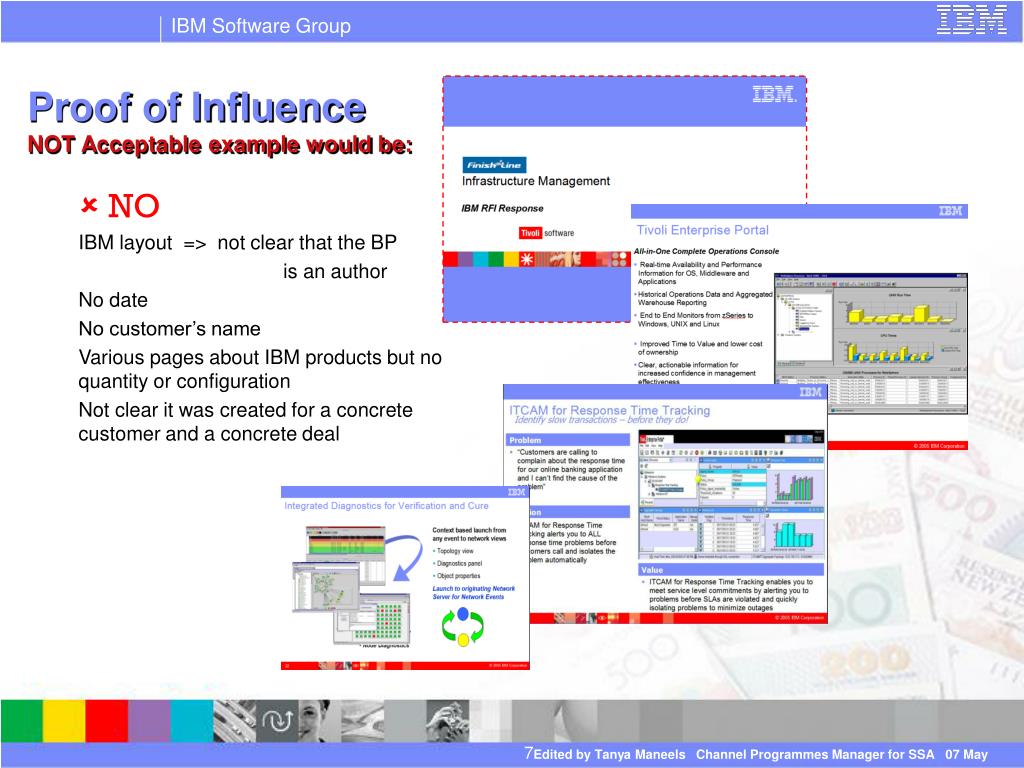The height and width of the screenshot is (768, 1024).
Task: Click the IBM logo in header
Action: click(x=972, y=20)
